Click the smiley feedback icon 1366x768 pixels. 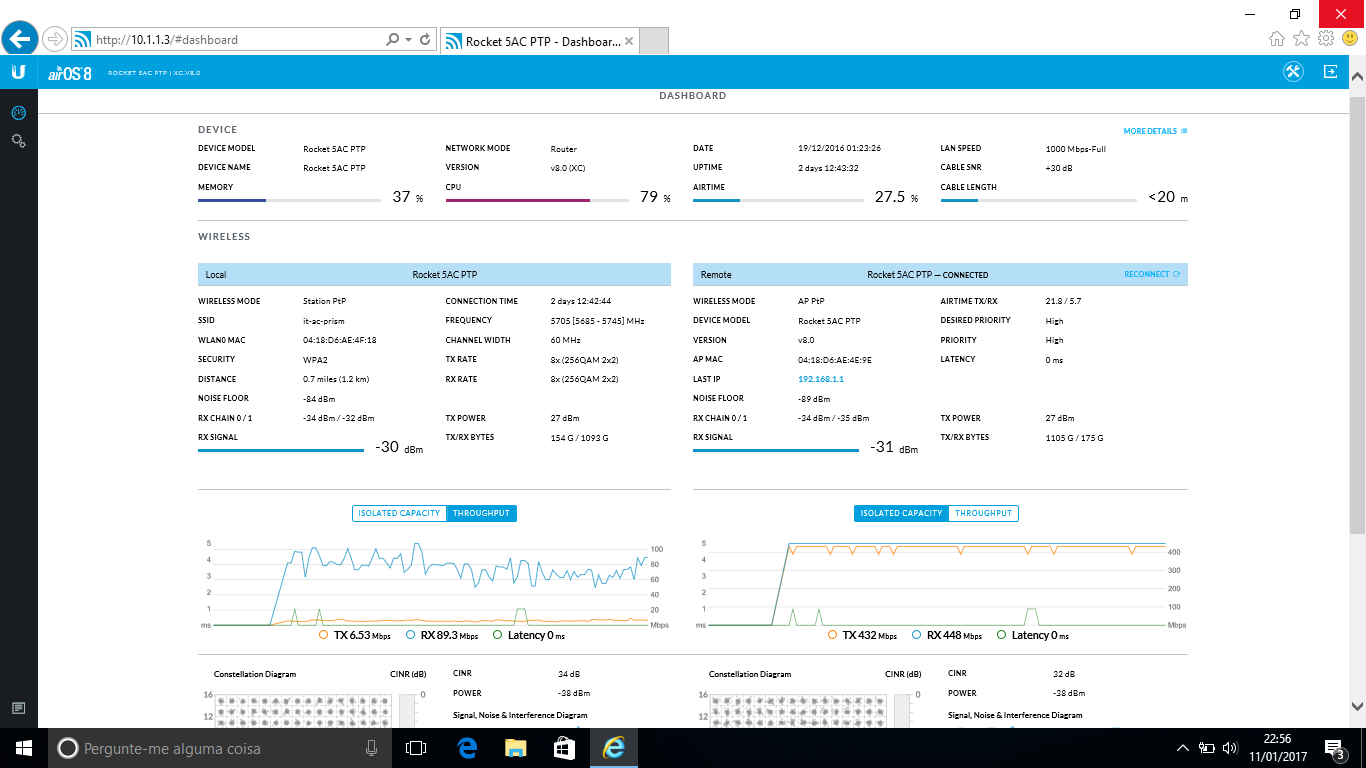point(1349,38)
